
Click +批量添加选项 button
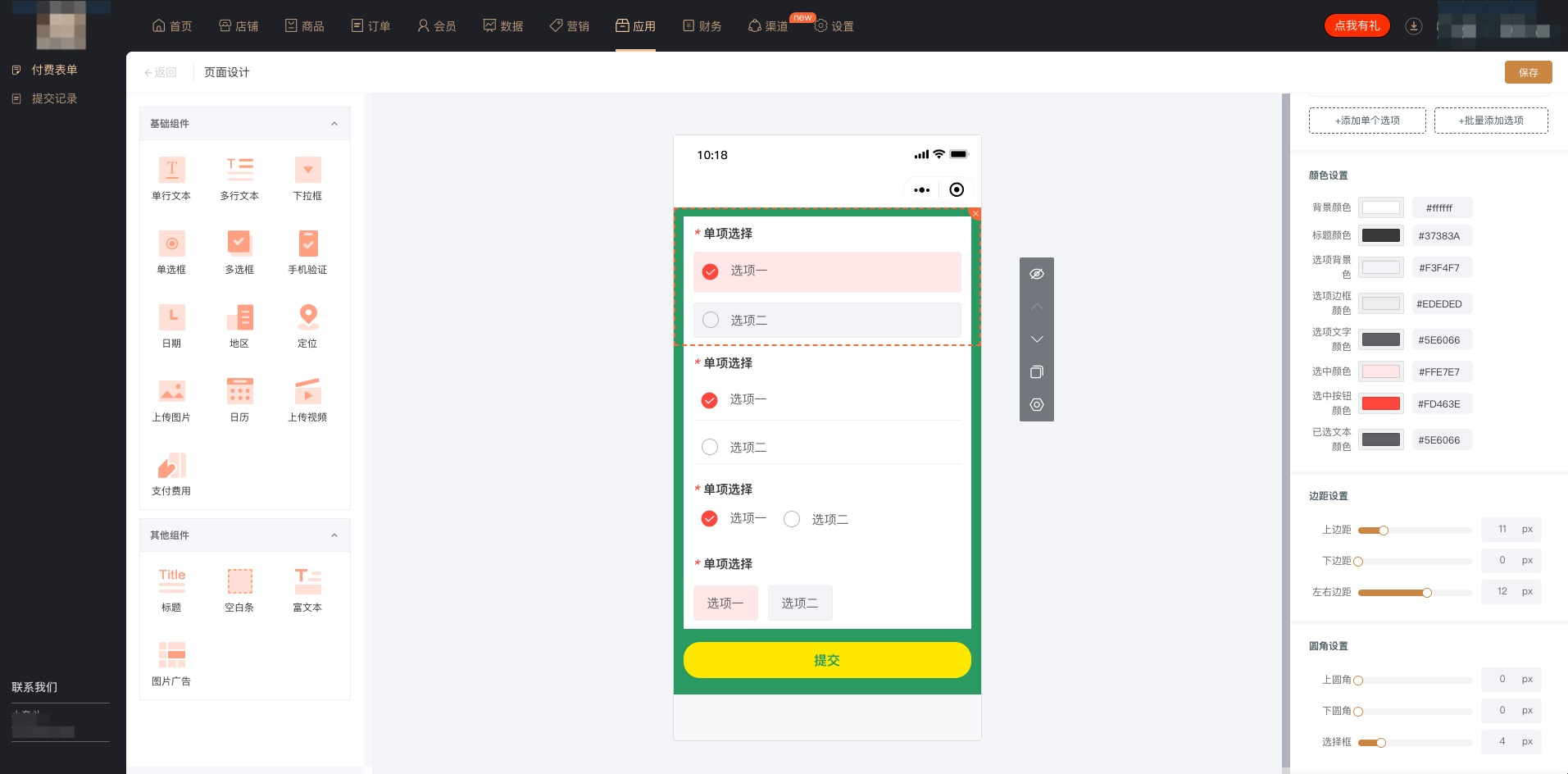point(1491,121)
